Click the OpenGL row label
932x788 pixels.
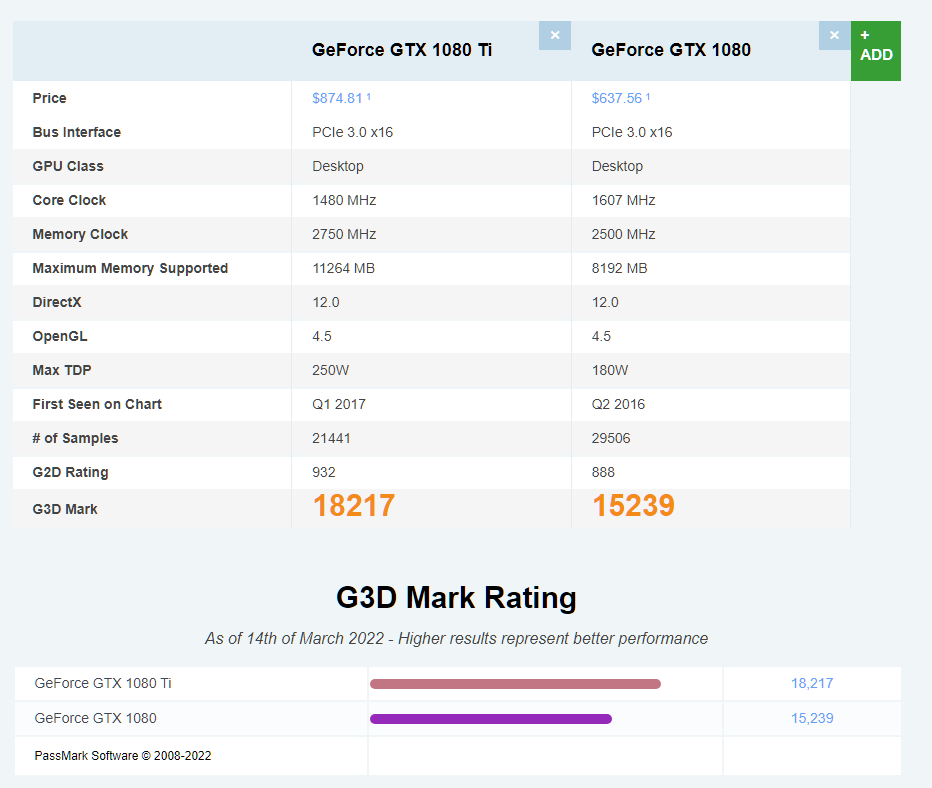pyautogui.click(x=59, y=336)
